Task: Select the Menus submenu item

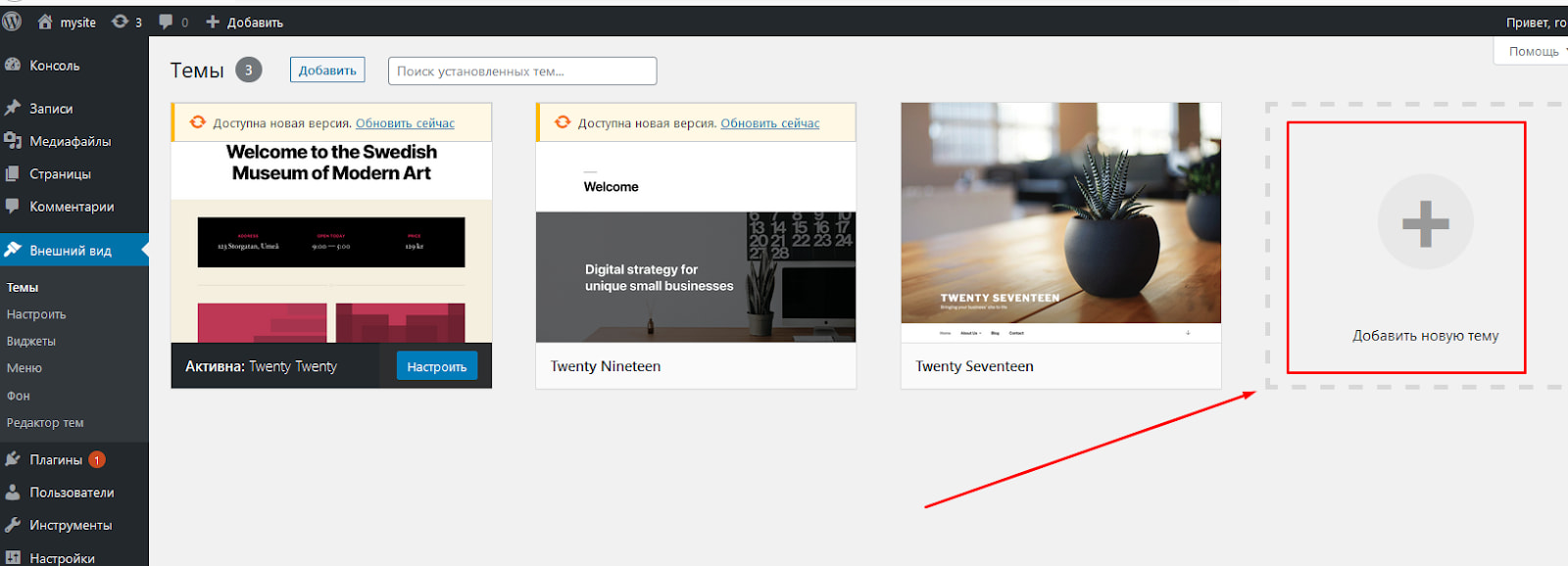Action: click(24, 368)
